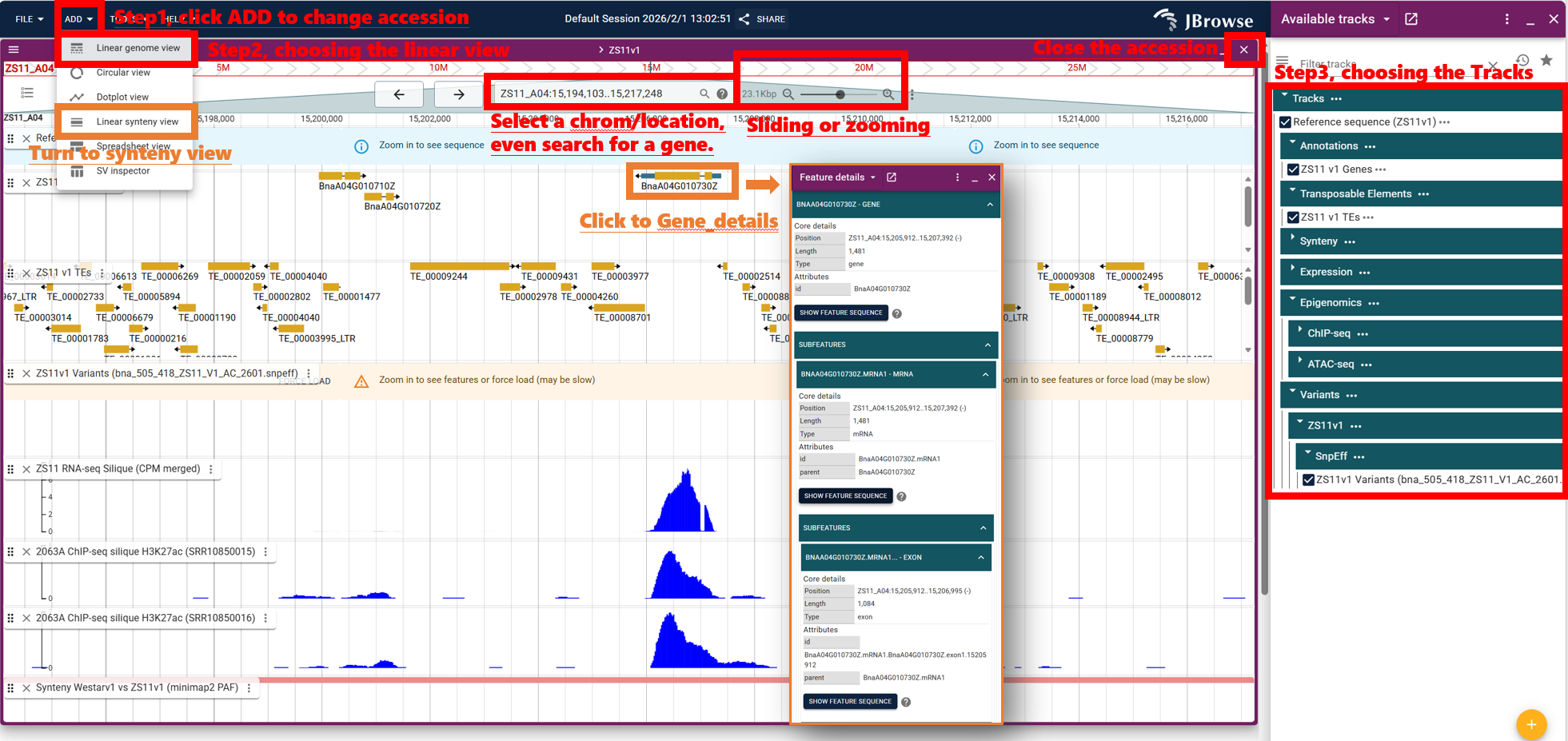The height and width of the screenshot is (741, 1568).
Task: Expand the Synteny track category
Action: coord(1293,240)
